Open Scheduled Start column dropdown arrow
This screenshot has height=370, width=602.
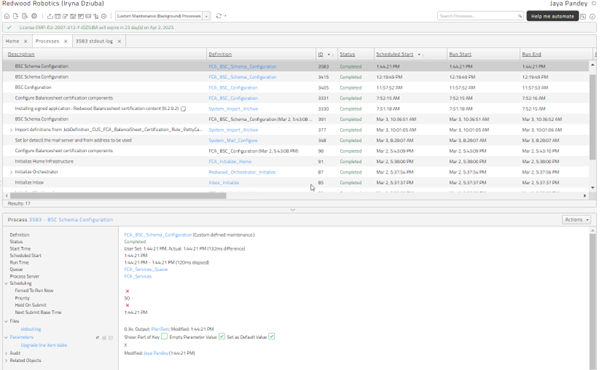click(419, 55)
